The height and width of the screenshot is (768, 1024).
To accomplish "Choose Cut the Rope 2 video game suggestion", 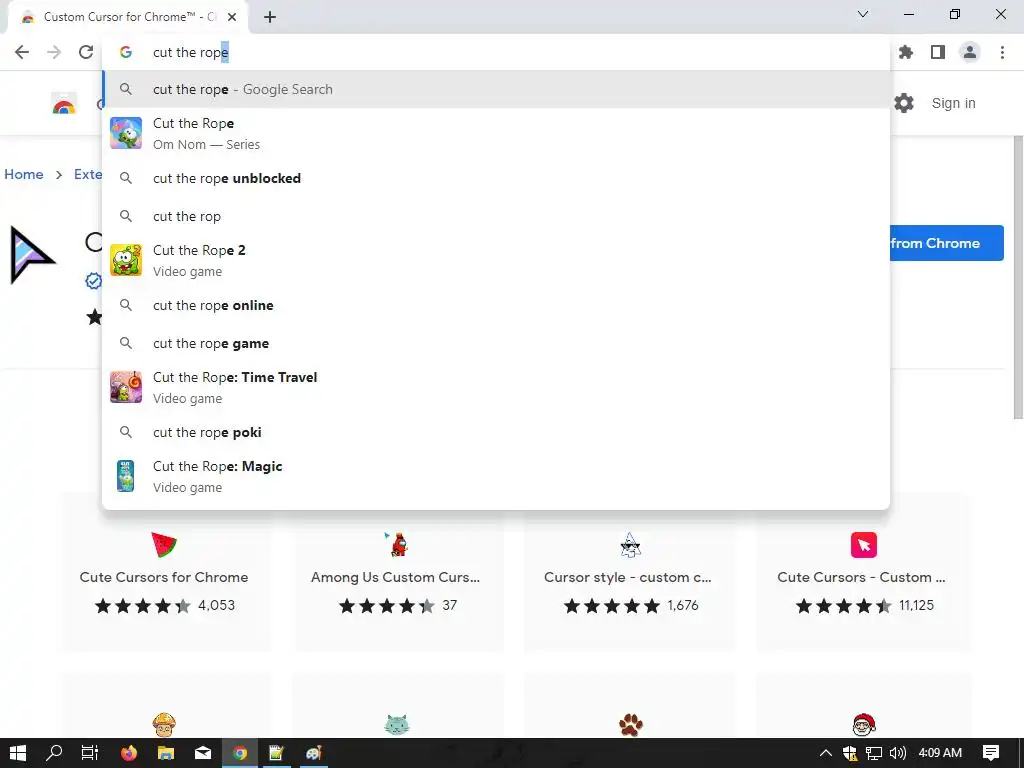I will [496, 261].
